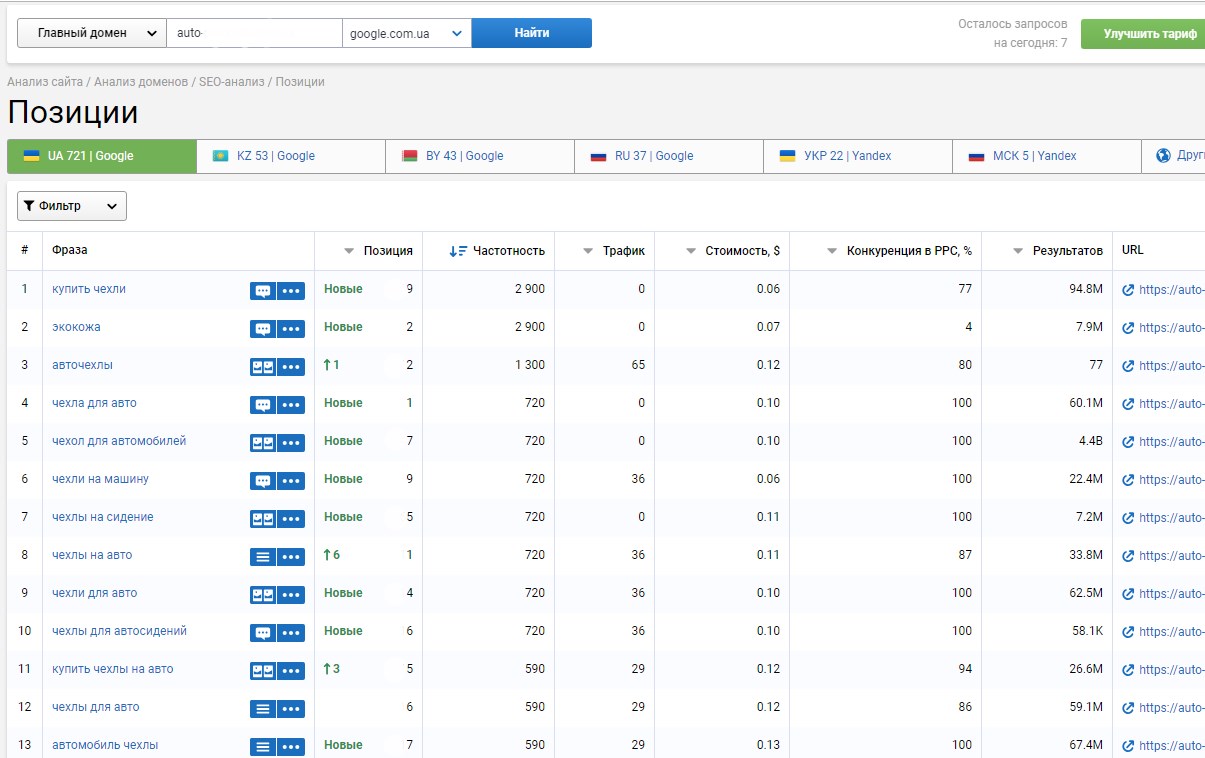Open three-dots menu for купить чехли
The image size is (1205, 758).
pyautogui.click(x=291, y=291)
